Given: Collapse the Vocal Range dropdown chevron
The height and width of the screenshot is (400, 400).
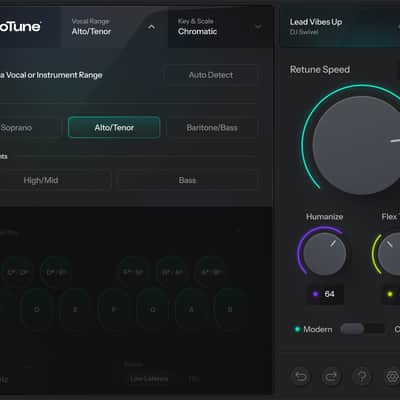Looking at the screenshot, I should [x=151, y=27].
